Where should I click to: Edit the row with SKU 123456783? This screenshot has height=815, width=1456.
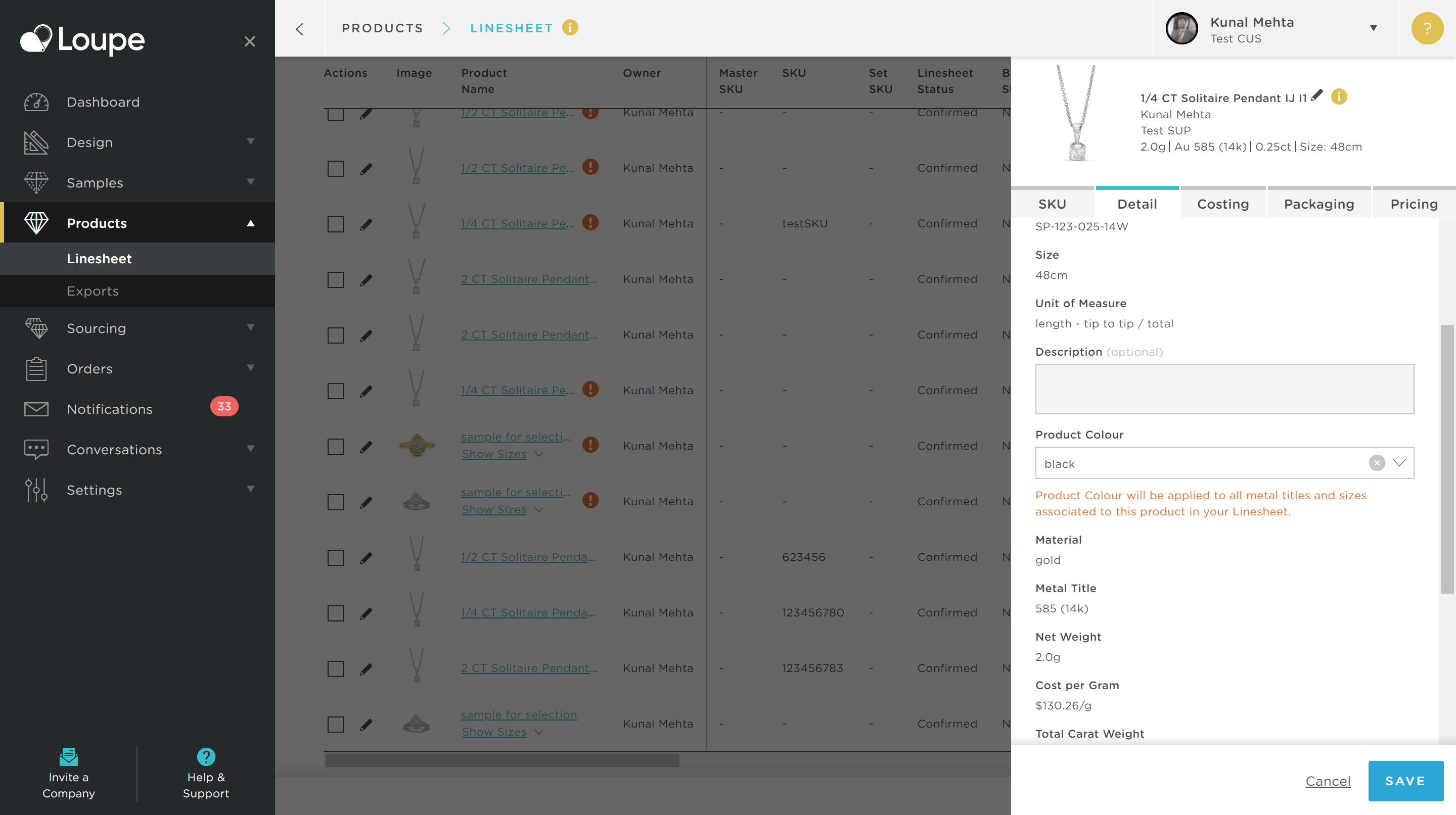click(x=366, y=669)
